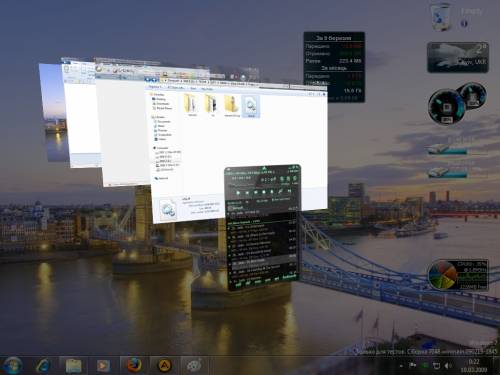Image resolution: width=500 pixels, height=375 pixels.
Task: Select first folder in Explorer window
Action: click(192, 105)
